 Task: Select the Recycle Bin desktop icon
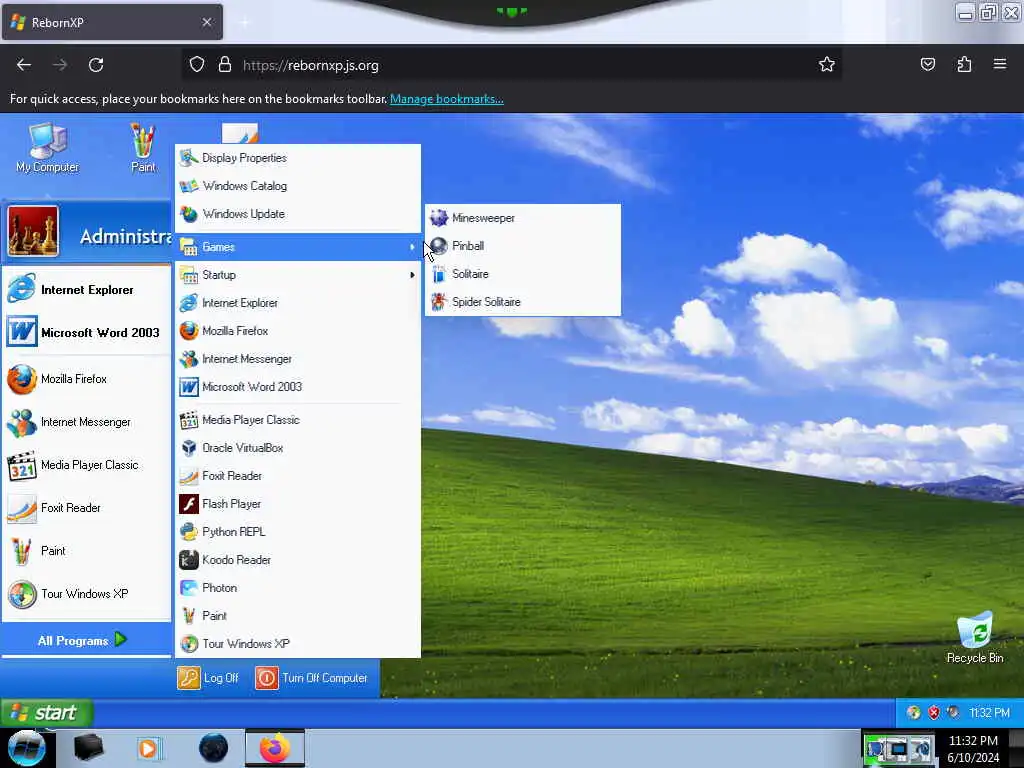tap(975, 637)
